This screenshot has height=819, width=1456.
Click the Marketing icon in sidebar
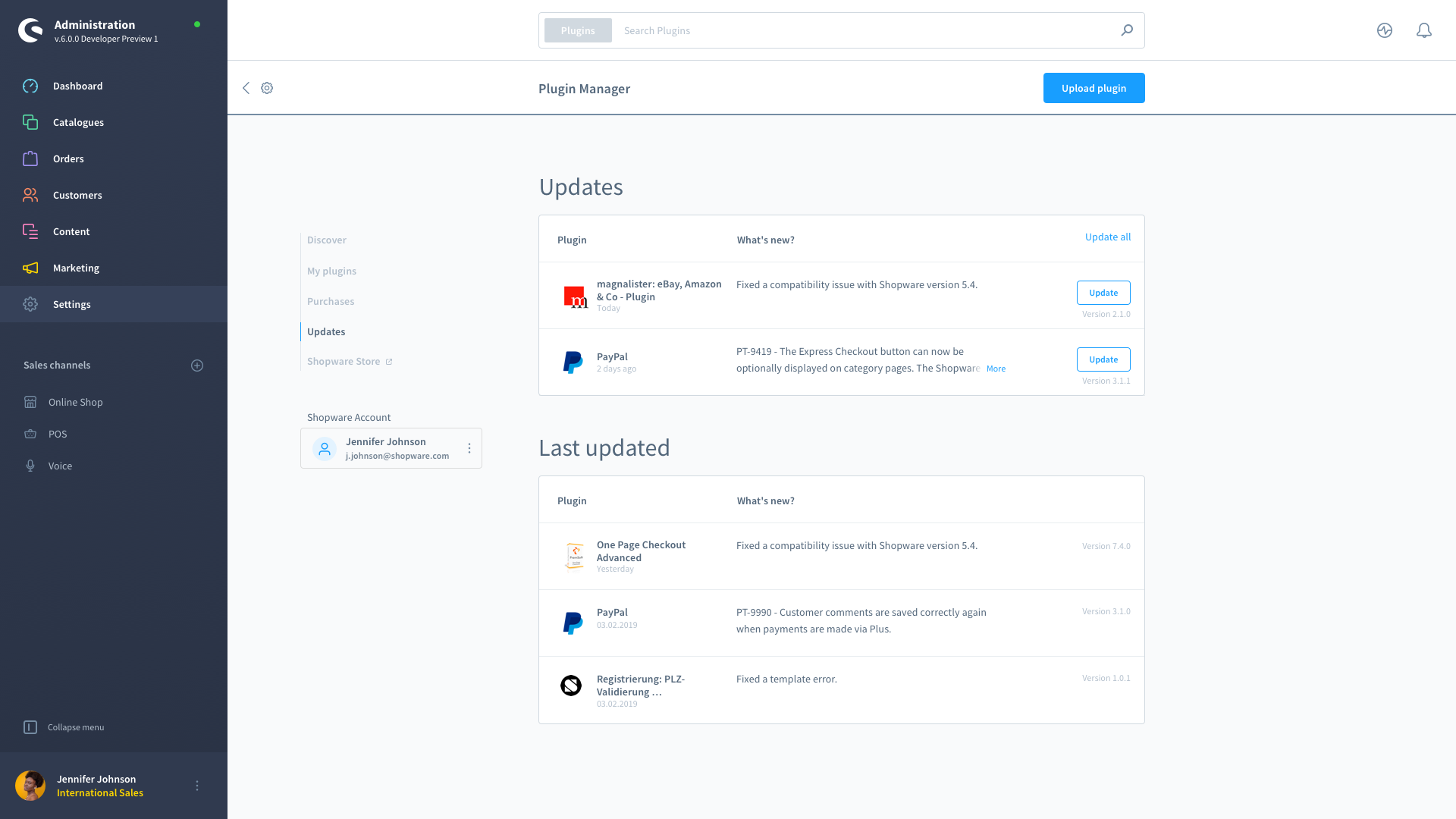pos(30,268)
